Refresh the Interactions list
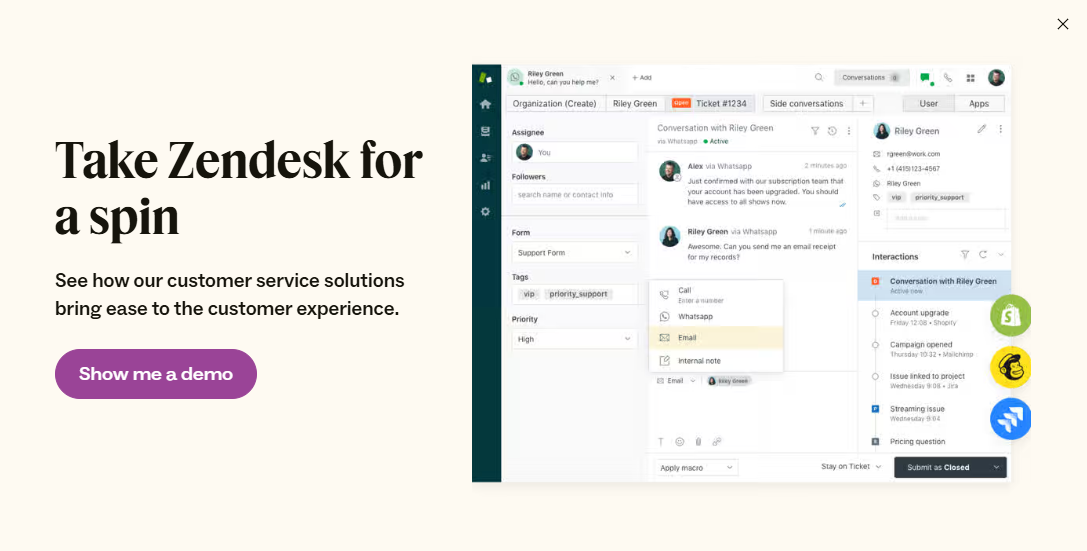The image size is (1087, 551). pyautogui.click(x=983, y=254)
